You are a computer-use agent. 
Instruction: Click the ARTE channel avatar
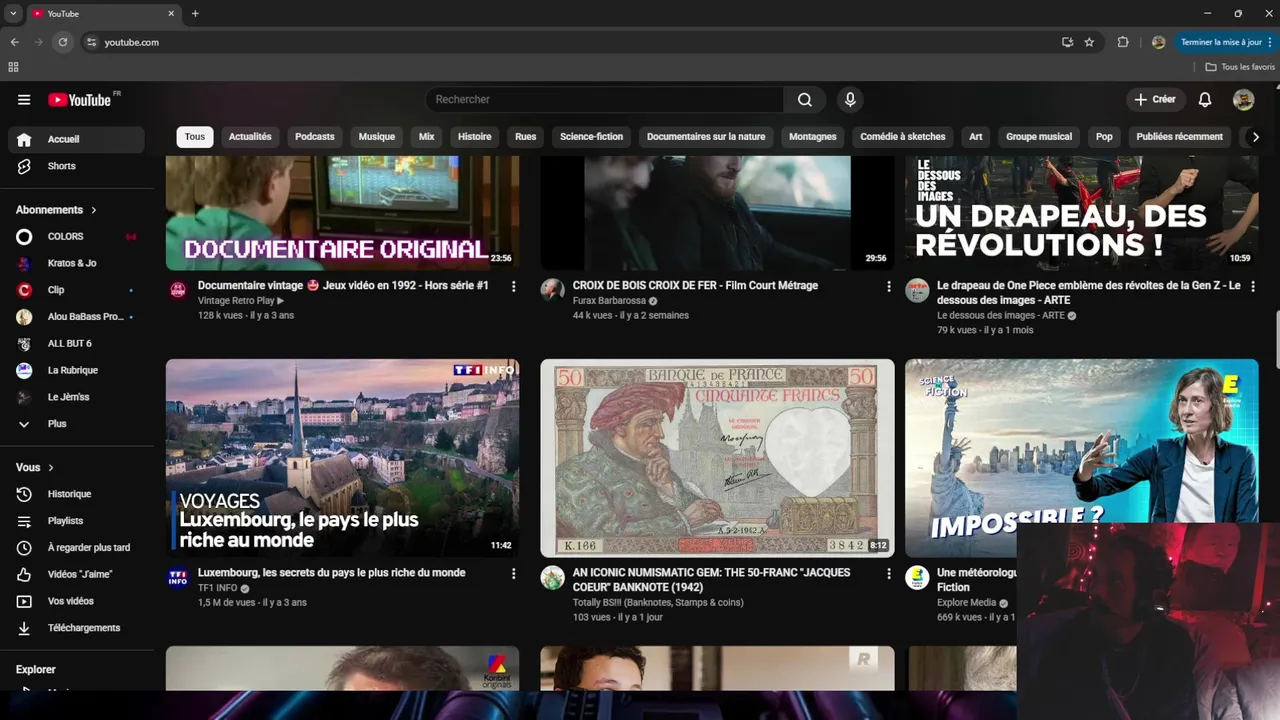pos(917,290)
